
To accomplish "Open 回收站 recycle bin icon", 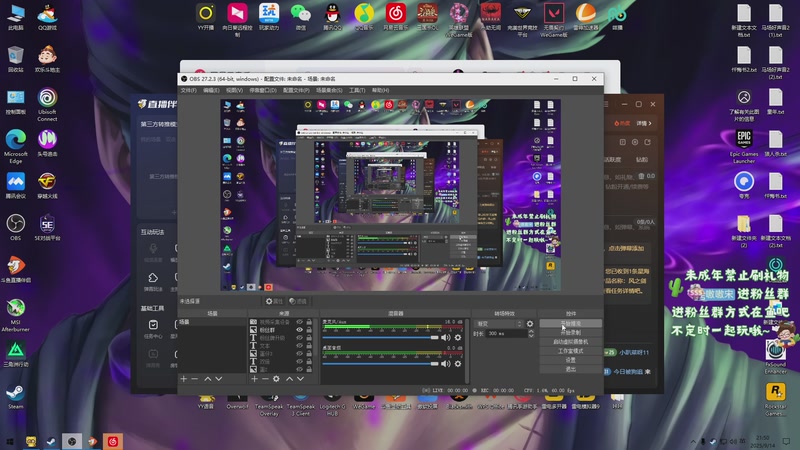I will 16,59.
